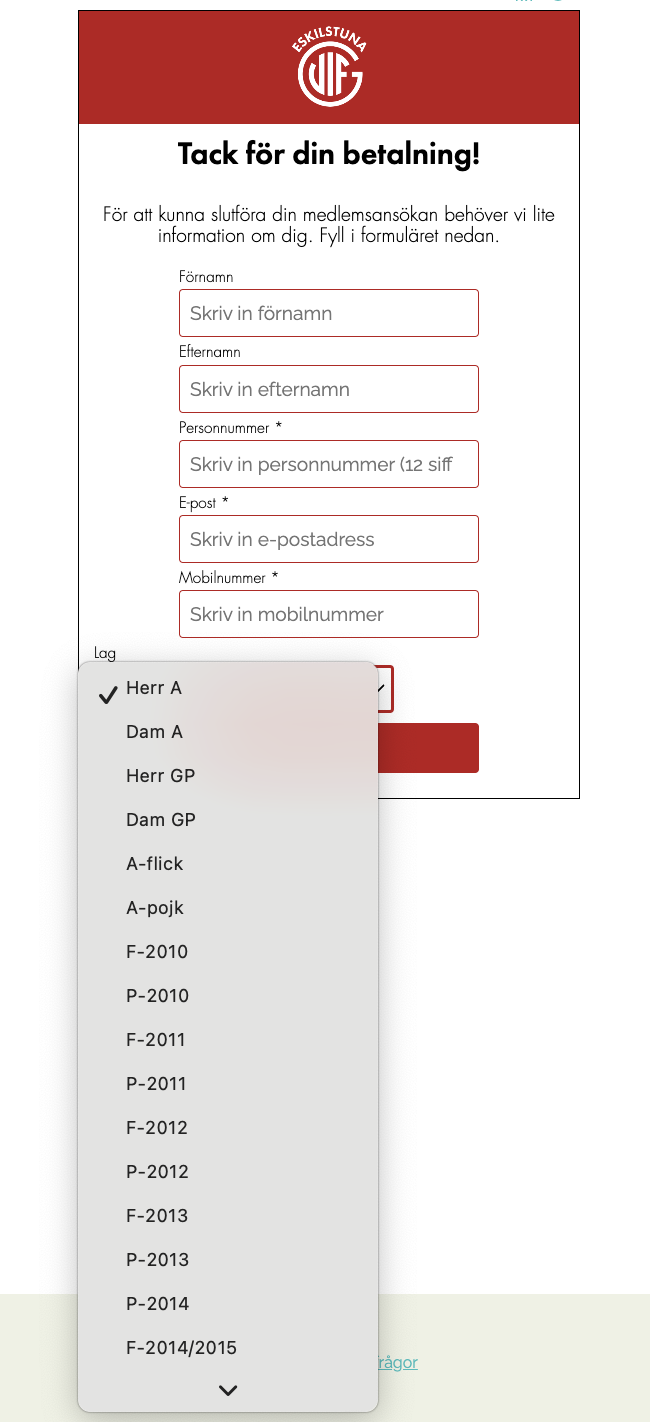The image size is (650, 1422).
Task: Focus the Mobilnummer input field
Action: pos(329,614)
